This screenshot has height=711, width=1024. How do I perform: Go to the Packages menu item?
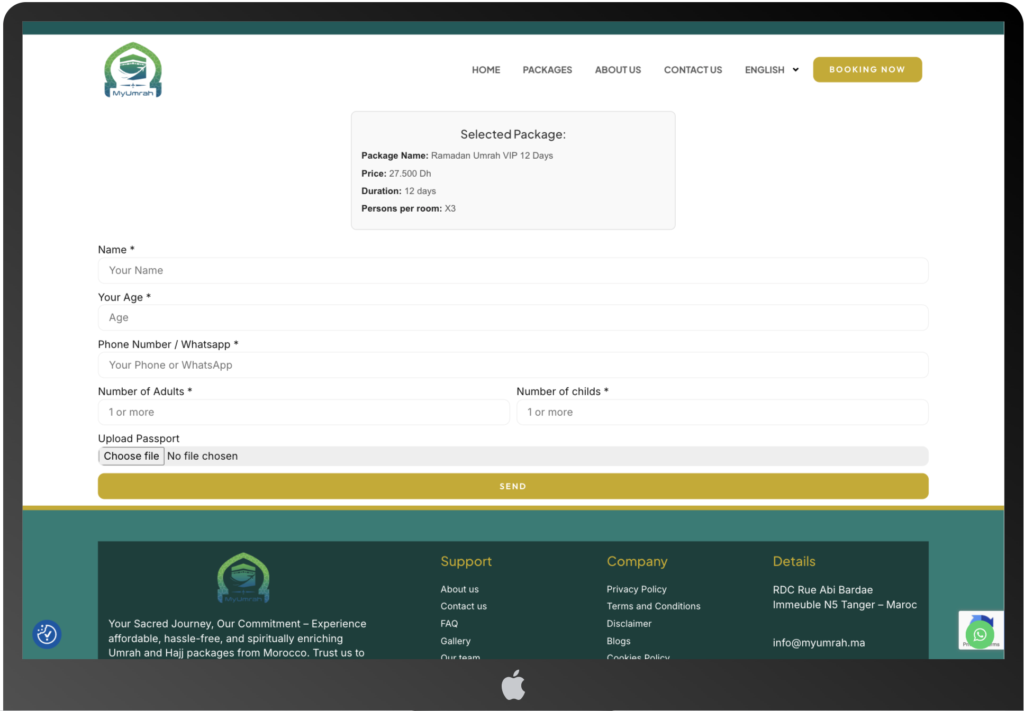547,70
